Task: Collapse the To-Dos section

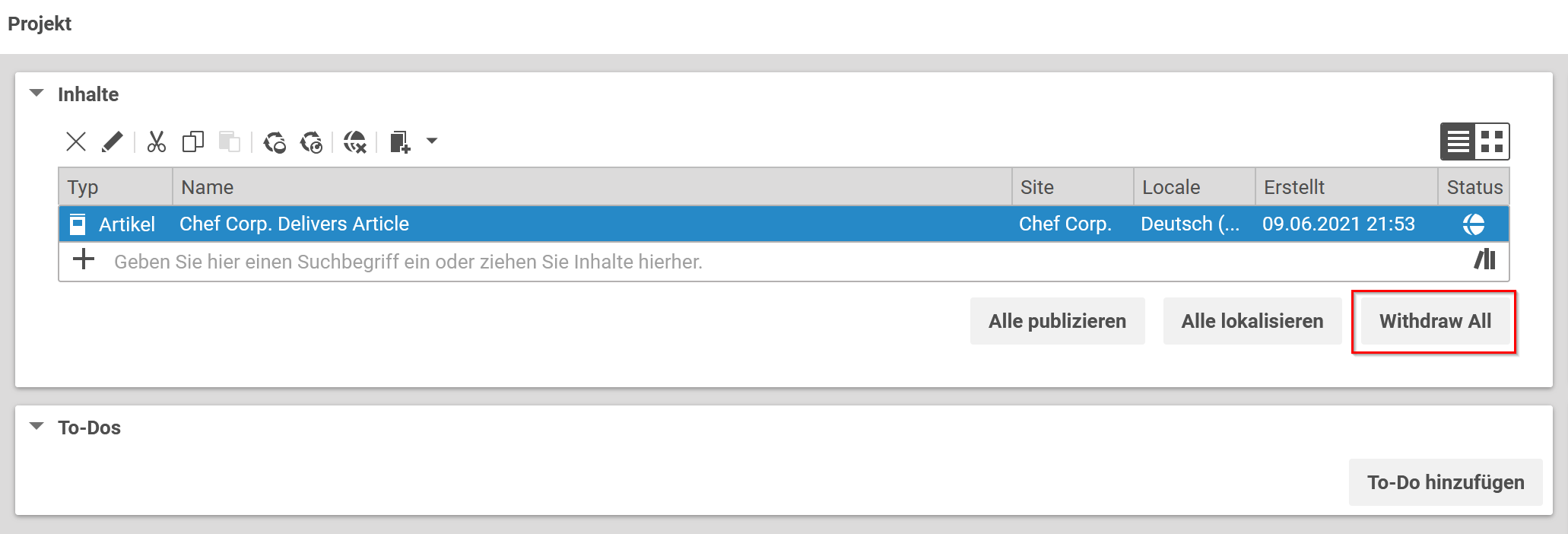Action: pos(36,427)
